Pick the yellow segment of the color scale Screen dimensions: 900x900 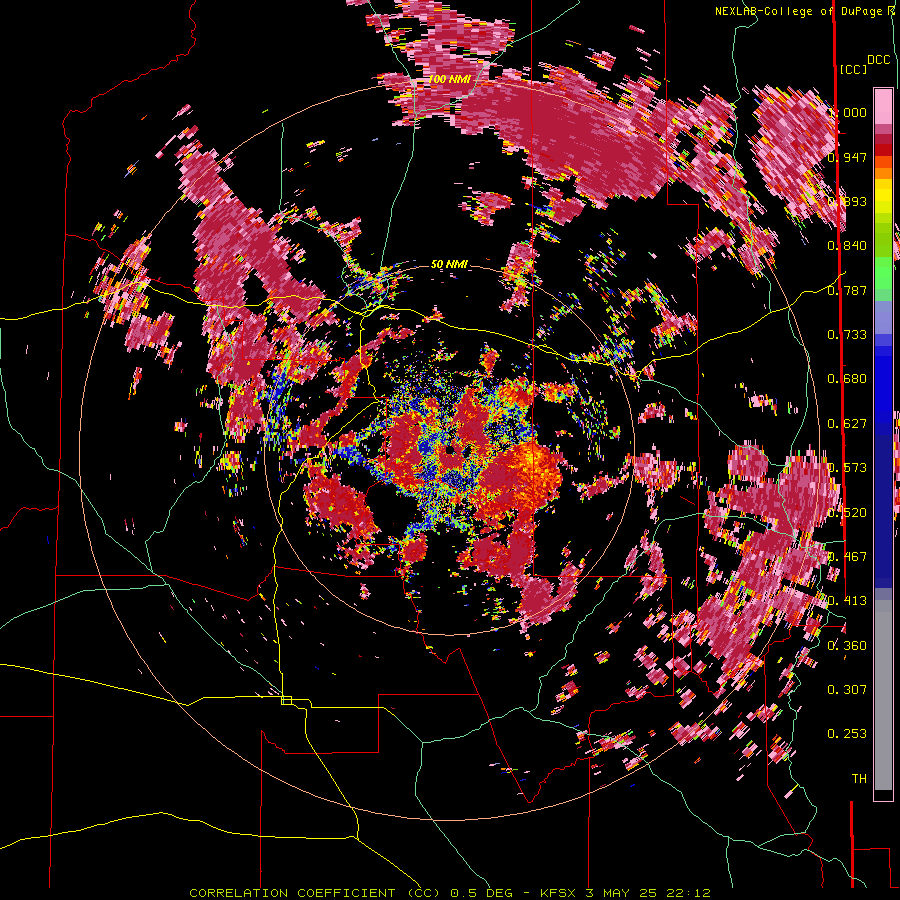click(883, 196)
